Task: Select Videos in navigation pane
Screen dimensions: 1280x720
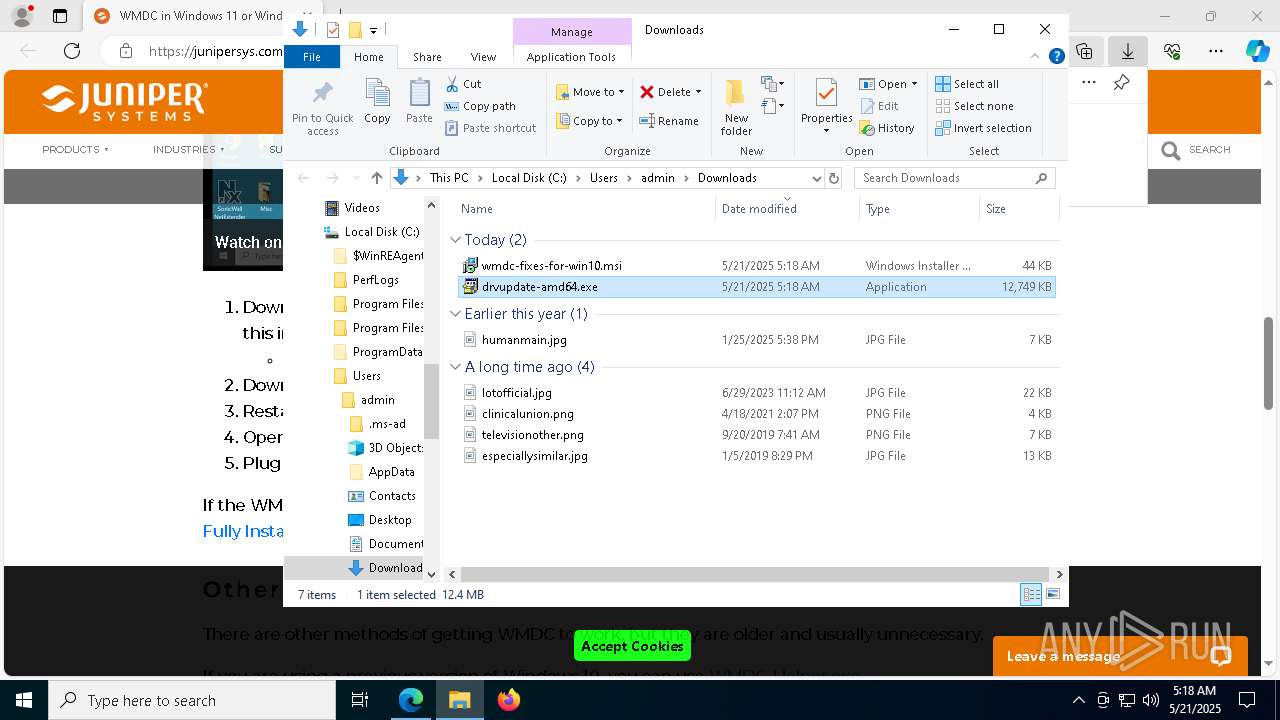Action: [353, 208]
